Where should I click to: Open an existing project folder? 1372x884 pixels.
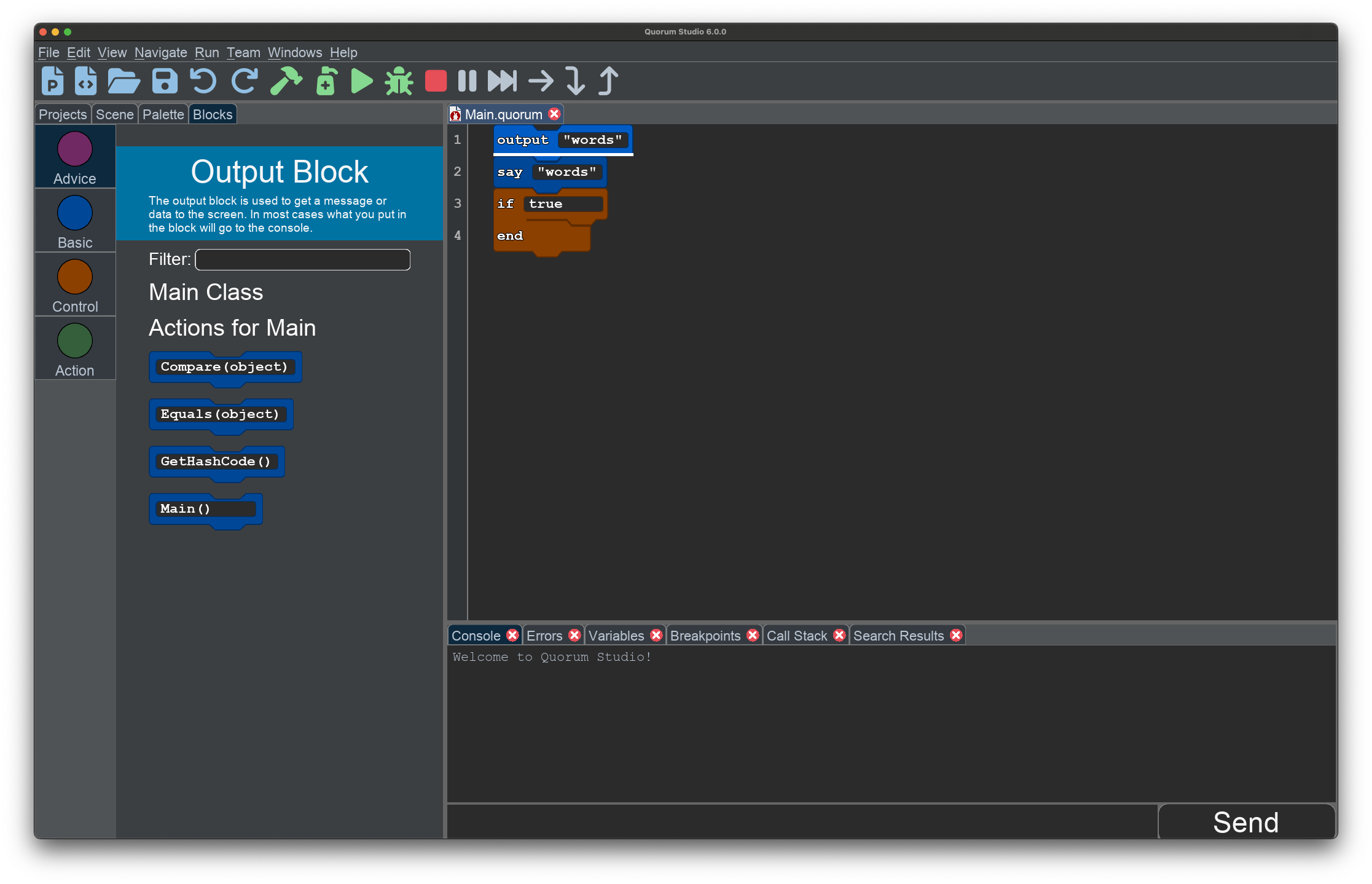pyautogui.click(x=123, y=81)
